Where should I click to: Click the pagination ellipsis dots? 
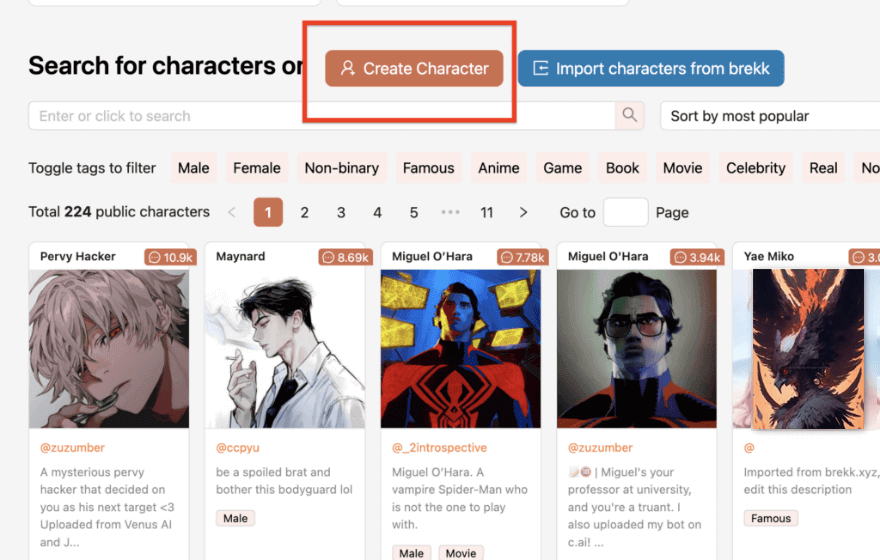pyautogui.click(x=451, y=212)
